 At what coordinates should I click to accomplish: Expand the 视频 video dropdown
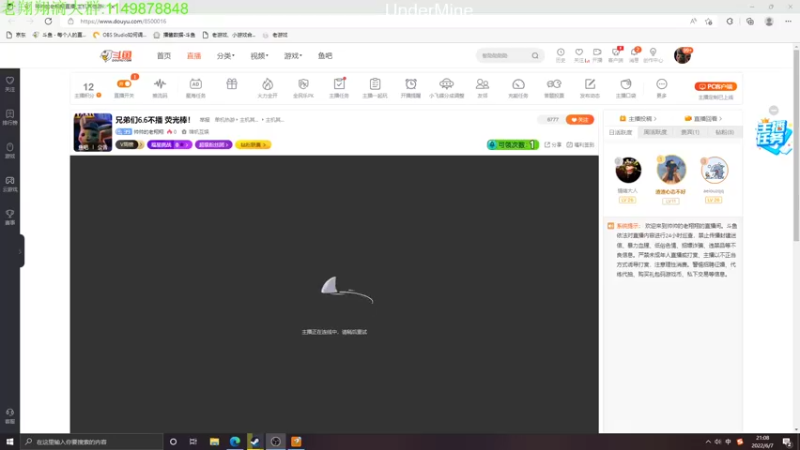(259, 56)
